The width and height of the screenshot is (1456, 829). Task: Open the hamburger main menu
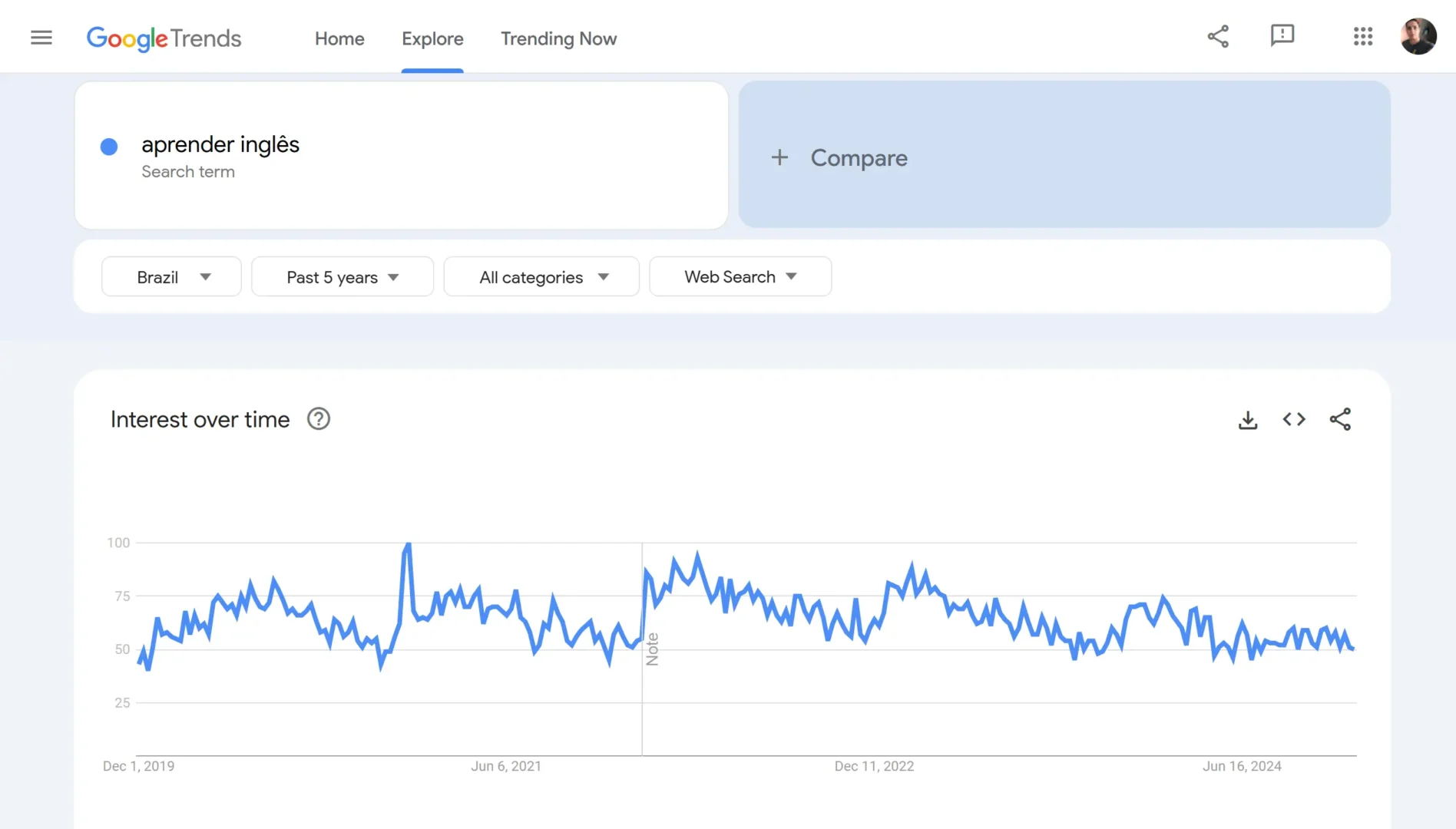41,37
